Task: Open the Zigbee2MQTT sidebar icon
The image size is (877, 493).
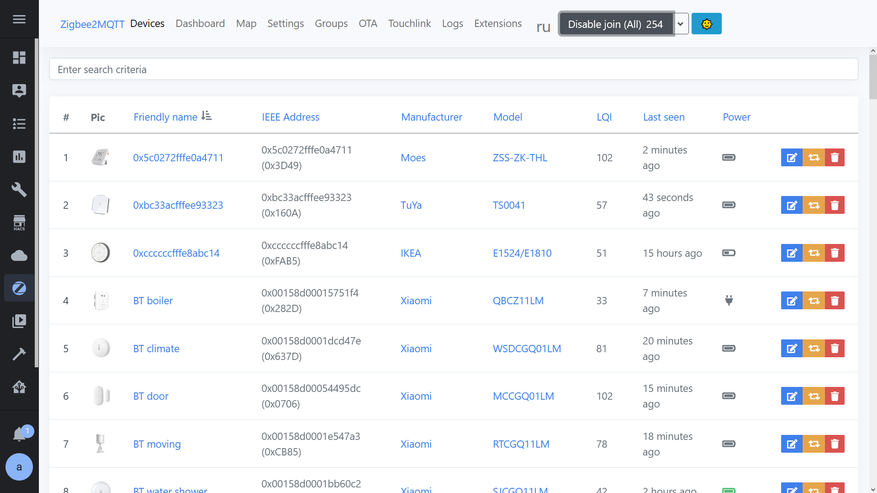Action: point(19,288)
